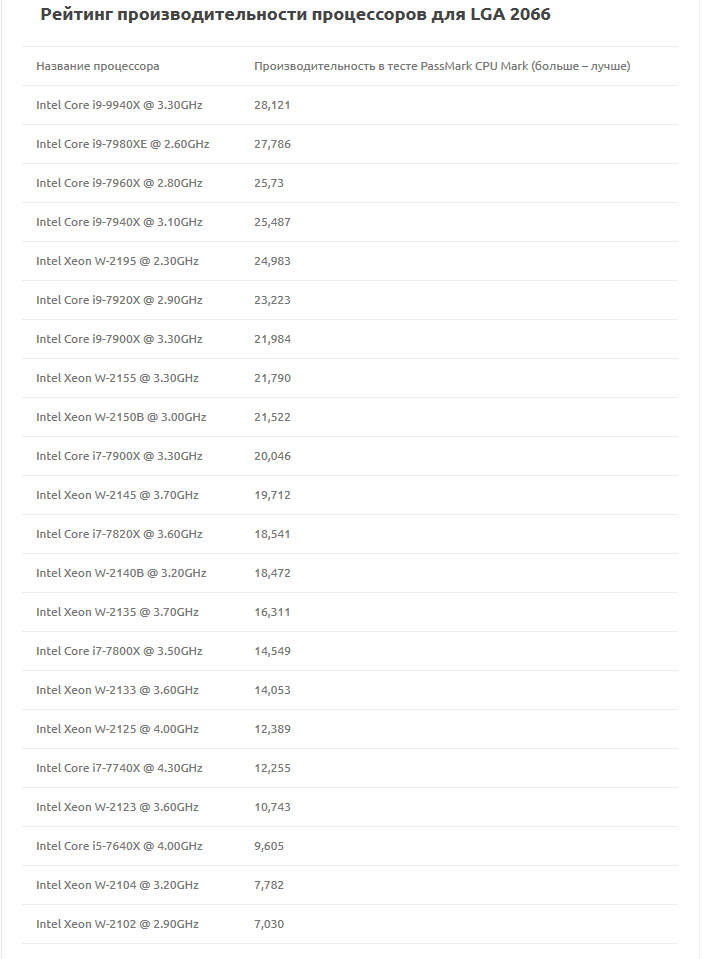Click the Intel Xeon W-2150B row name
This screenshot has height=959, width=703.
pos(121,417)
